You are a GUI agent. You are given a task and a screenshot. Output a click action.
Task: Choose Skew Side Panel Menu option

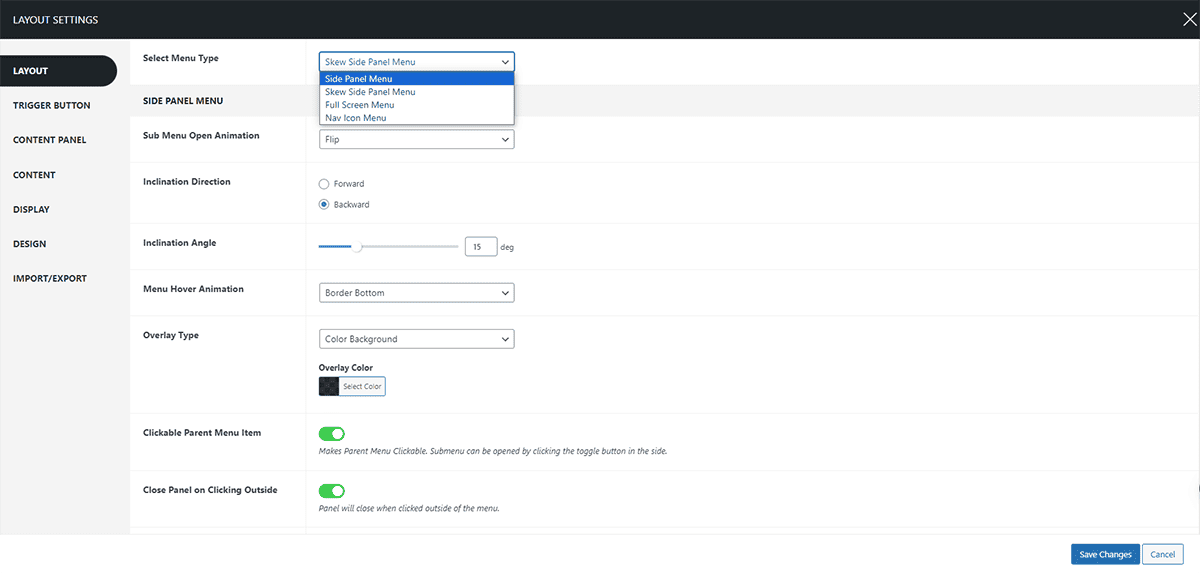click(416, 92)
